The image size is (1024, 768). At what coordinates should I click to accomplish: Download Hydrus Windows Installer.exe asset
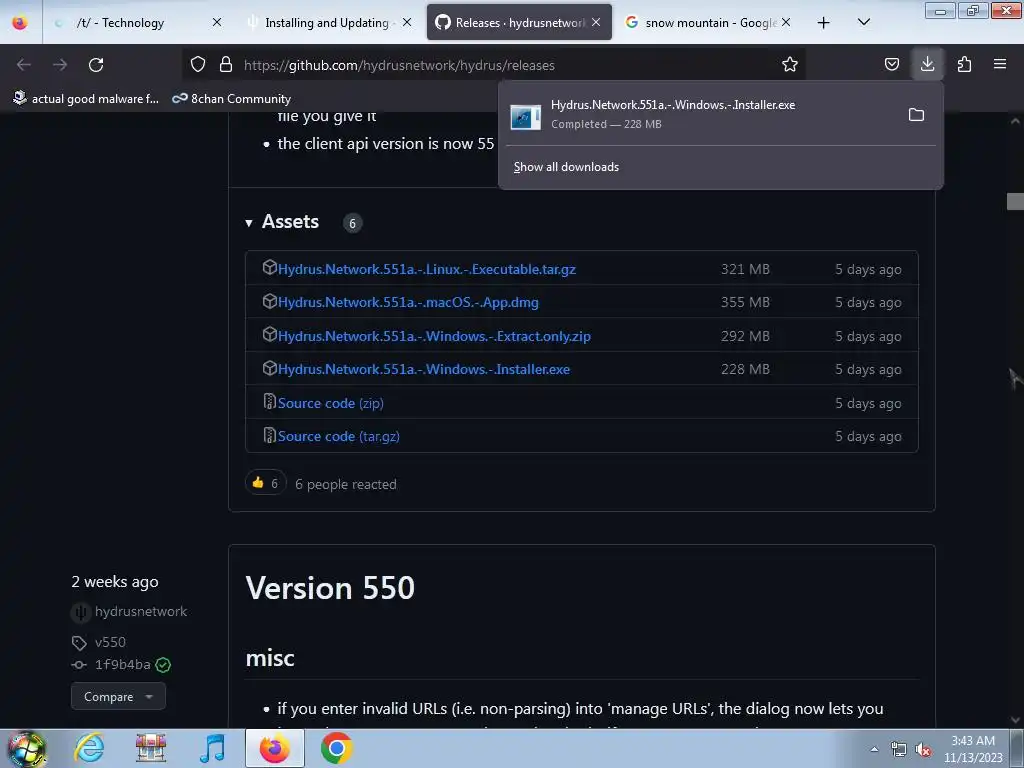pos(424,370)
